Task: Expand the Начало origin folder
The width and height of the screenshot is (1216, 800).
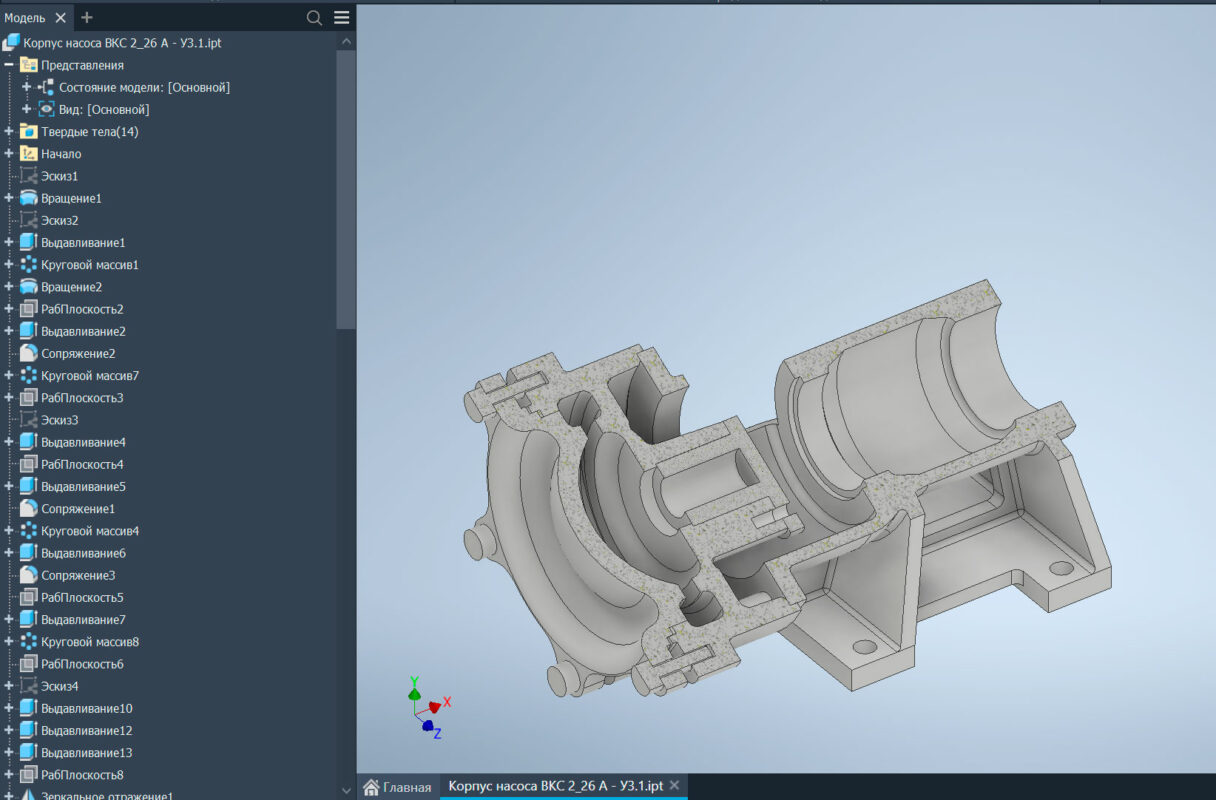Action: coord(8,153)
